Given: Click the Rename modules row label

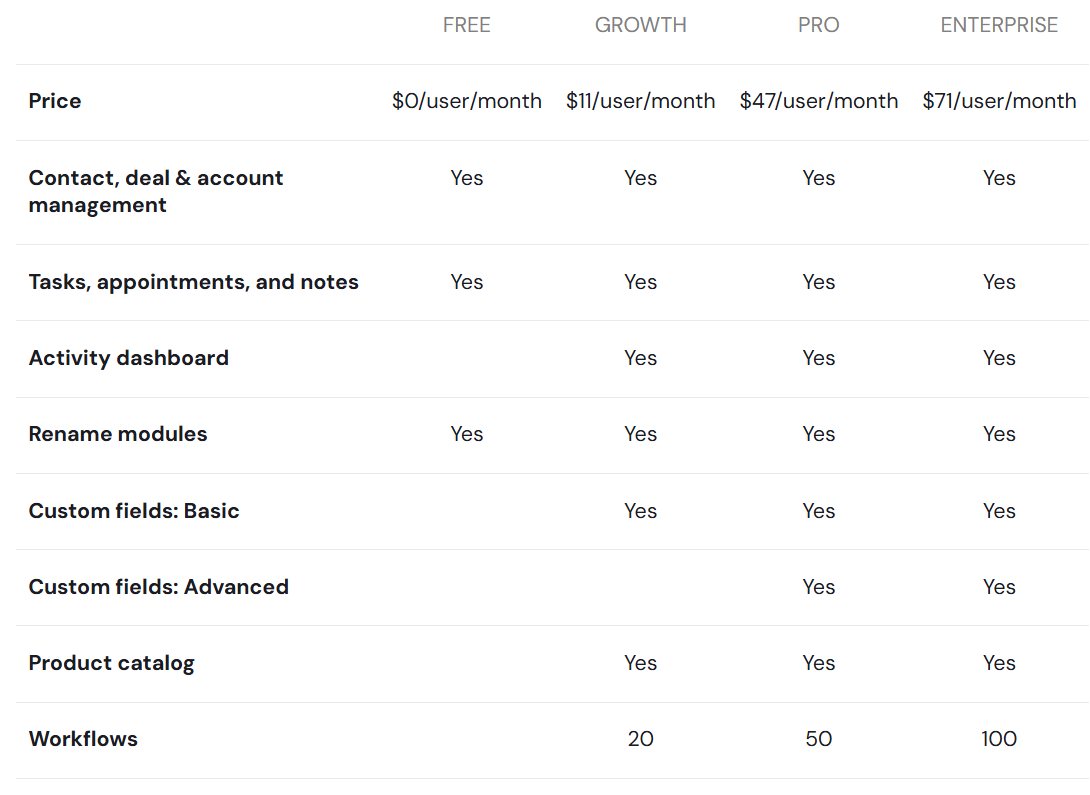Looking at the screenshot, I should [x=118, y=434].
